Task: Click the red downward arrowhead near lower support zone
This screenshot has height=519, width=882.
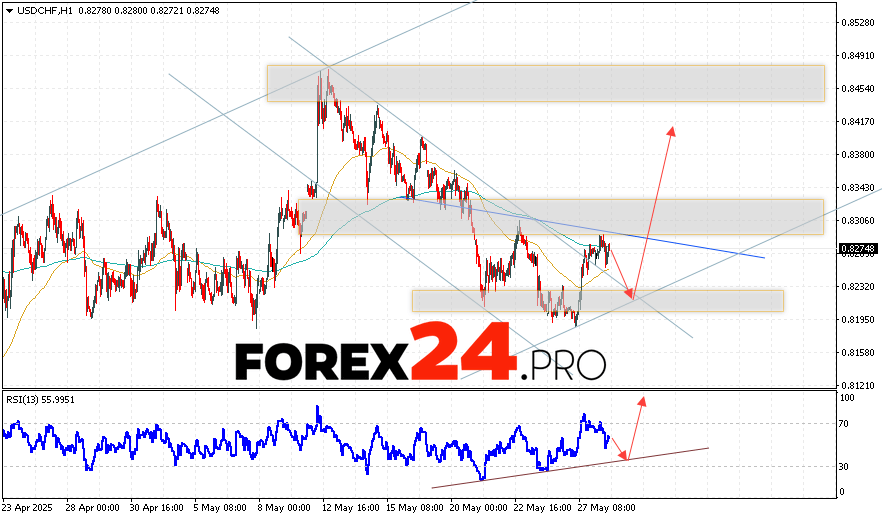Action: click(x=630, y=294)
